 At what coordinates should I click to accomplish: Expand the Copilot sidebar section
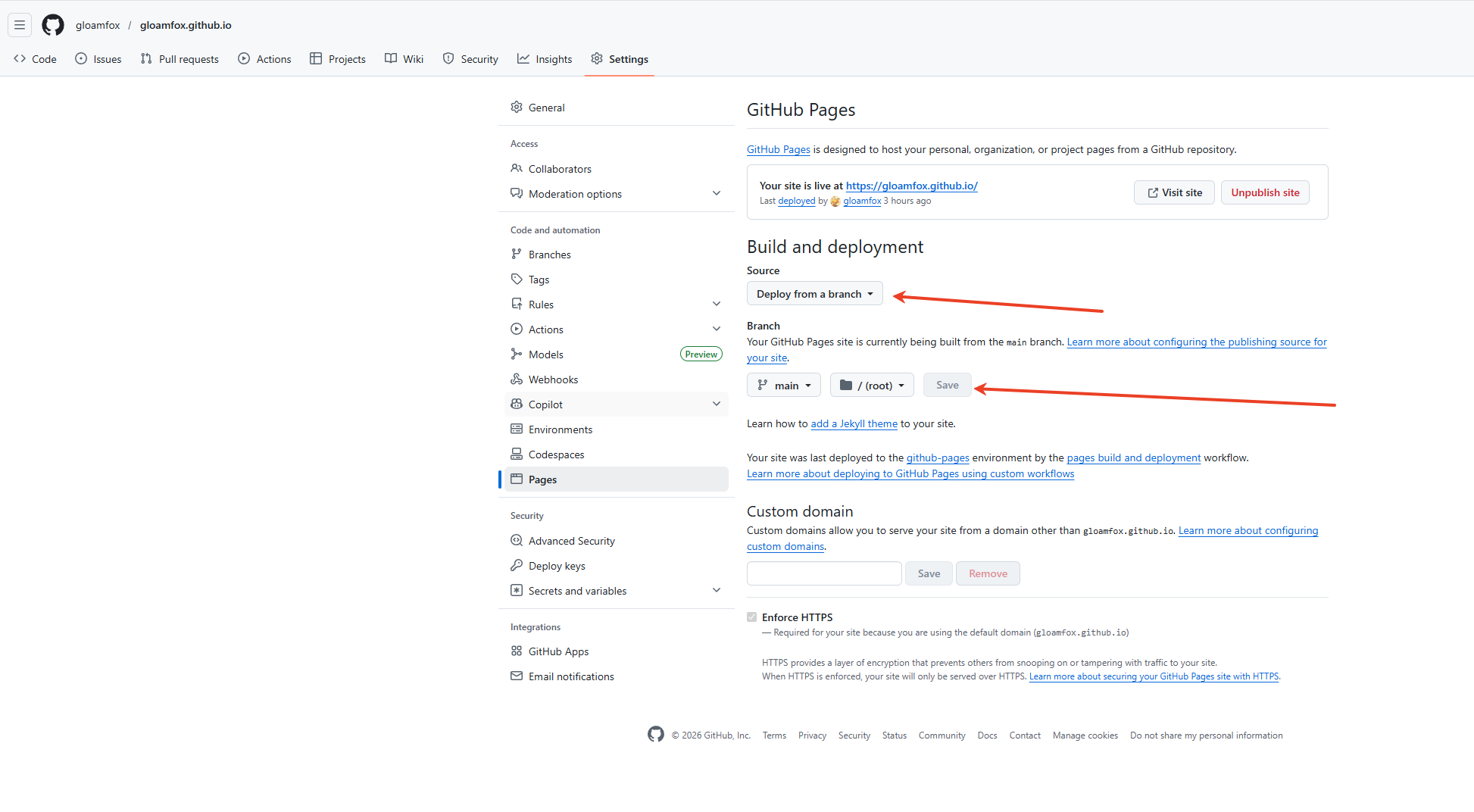(x=716, y=404)
